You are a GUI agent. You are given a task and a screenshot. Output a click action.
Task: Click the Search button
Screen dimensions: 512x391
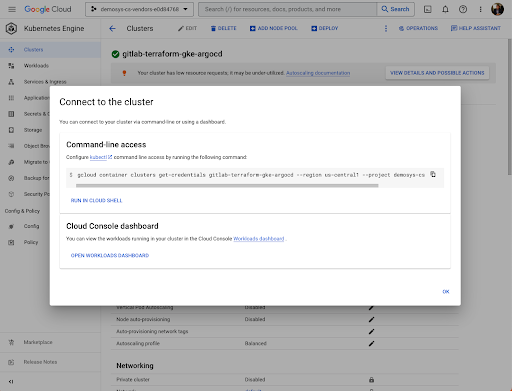pyautogui.click(x=396, y=9)
